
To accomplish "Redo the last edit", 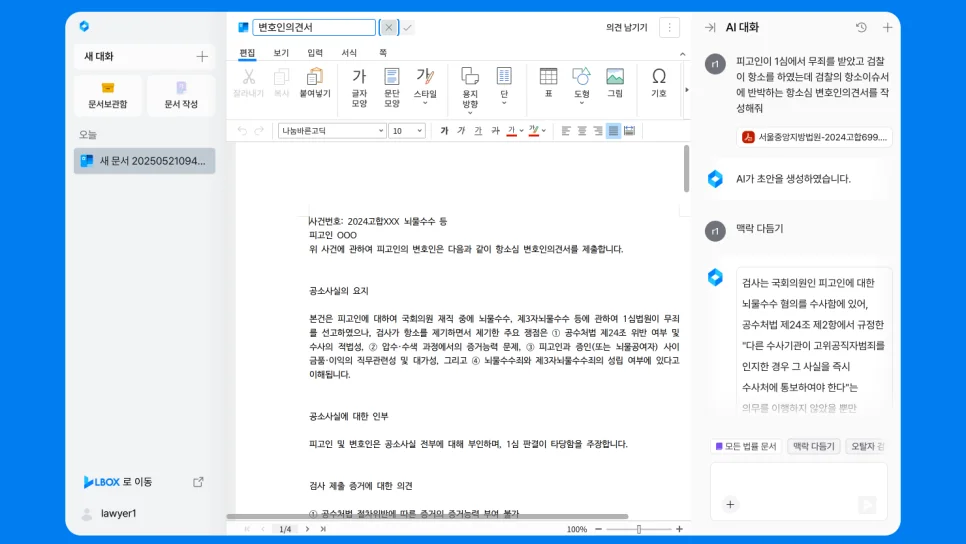I will point(259,131).
